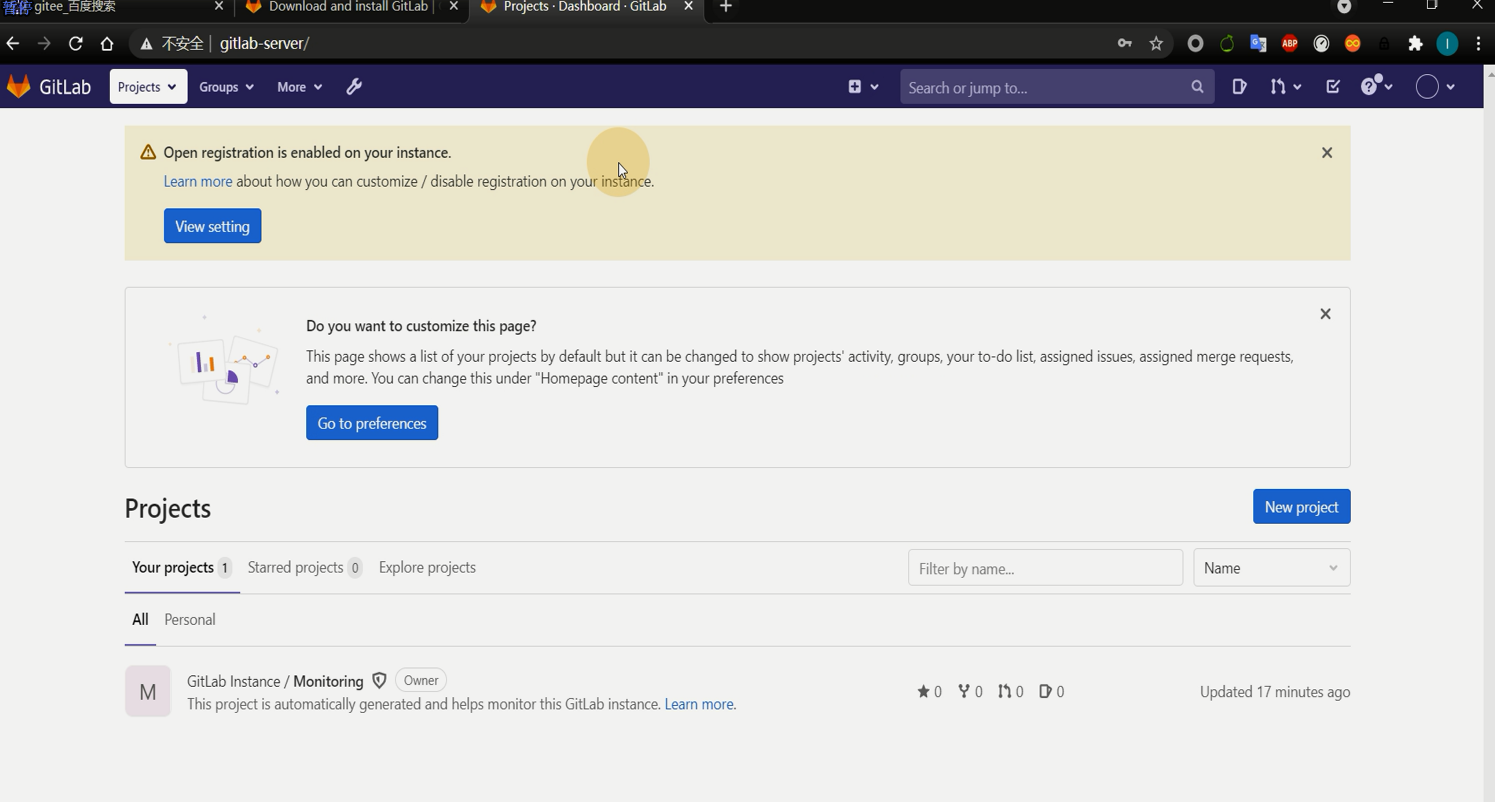Click the not-secure warning icon in address bar
Viewport: 1495px width, 802px height.
(146, 44)
